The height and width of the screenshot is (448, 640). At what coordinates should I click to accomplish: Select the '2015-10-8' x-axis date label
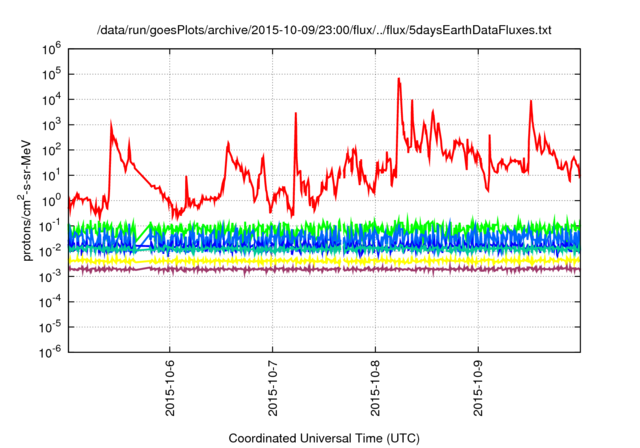coord(376,388)
